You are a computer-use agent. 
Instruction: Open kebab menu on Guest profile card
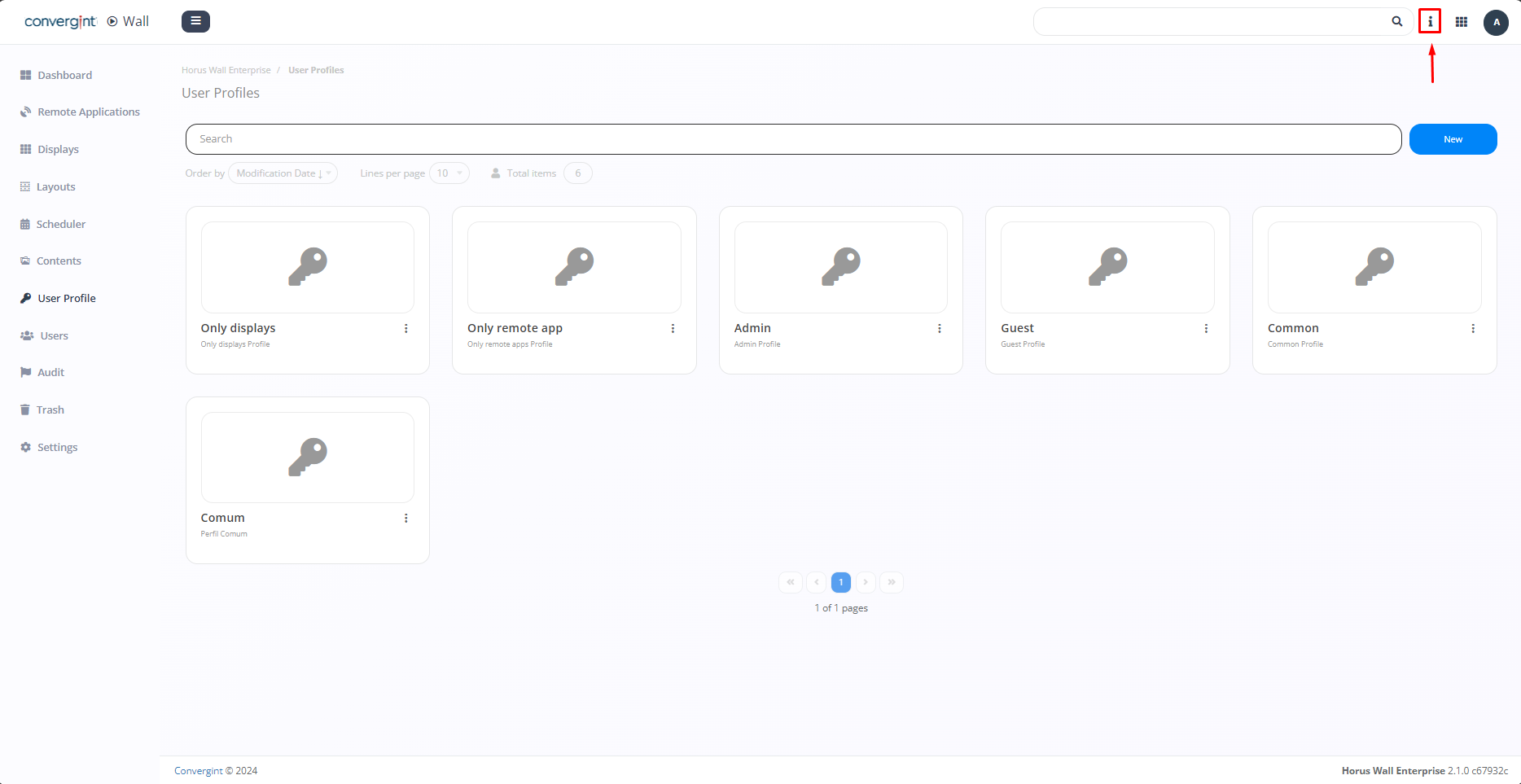1206,329
